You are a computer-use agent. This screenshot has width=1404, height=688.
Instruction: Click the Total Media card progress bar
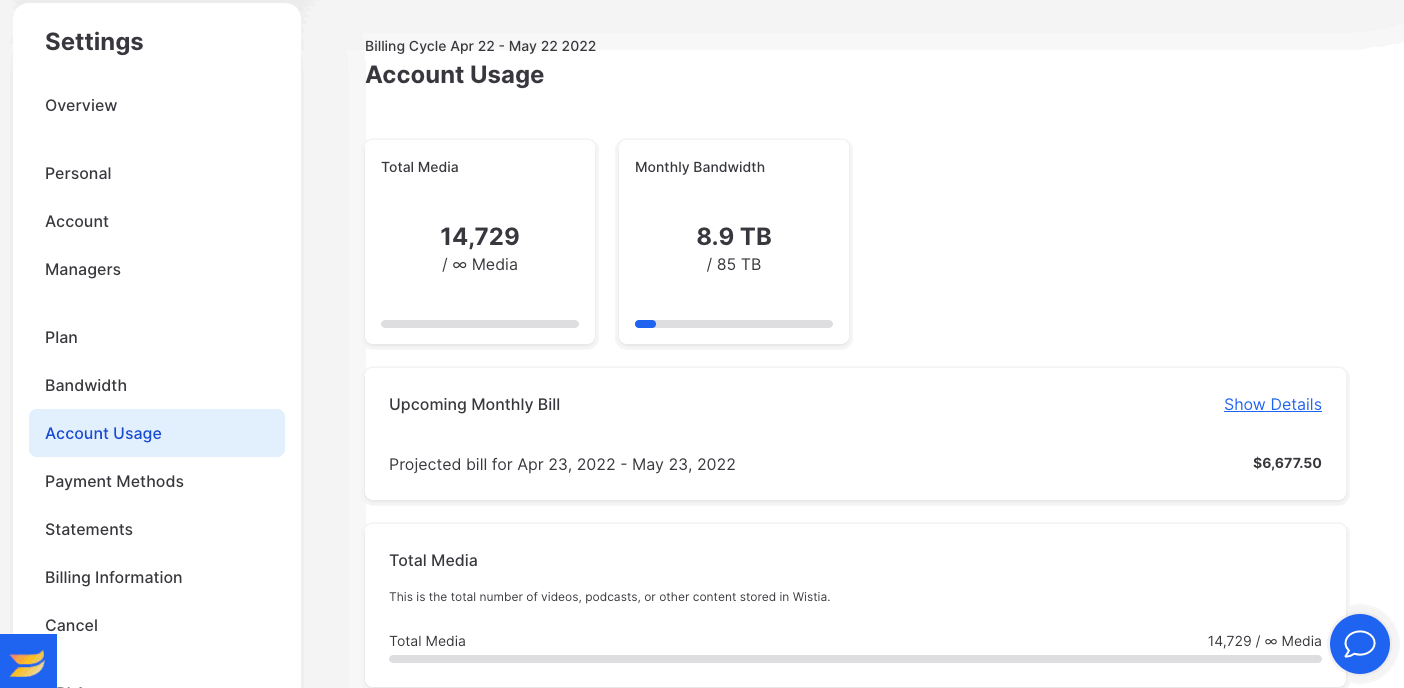(480, 324)
